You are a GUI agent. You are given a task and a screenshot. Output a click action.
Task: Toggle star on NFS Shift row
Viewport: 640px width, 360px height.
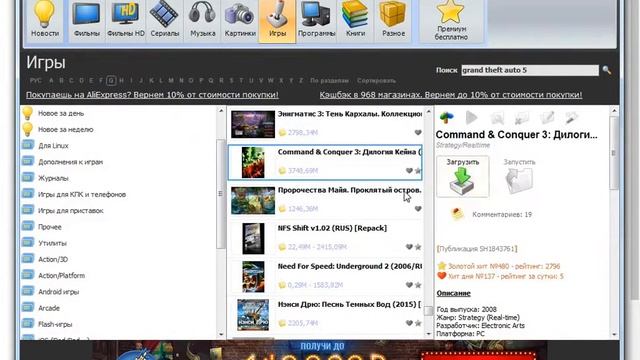pyautogui.click(x=418, y=247)
